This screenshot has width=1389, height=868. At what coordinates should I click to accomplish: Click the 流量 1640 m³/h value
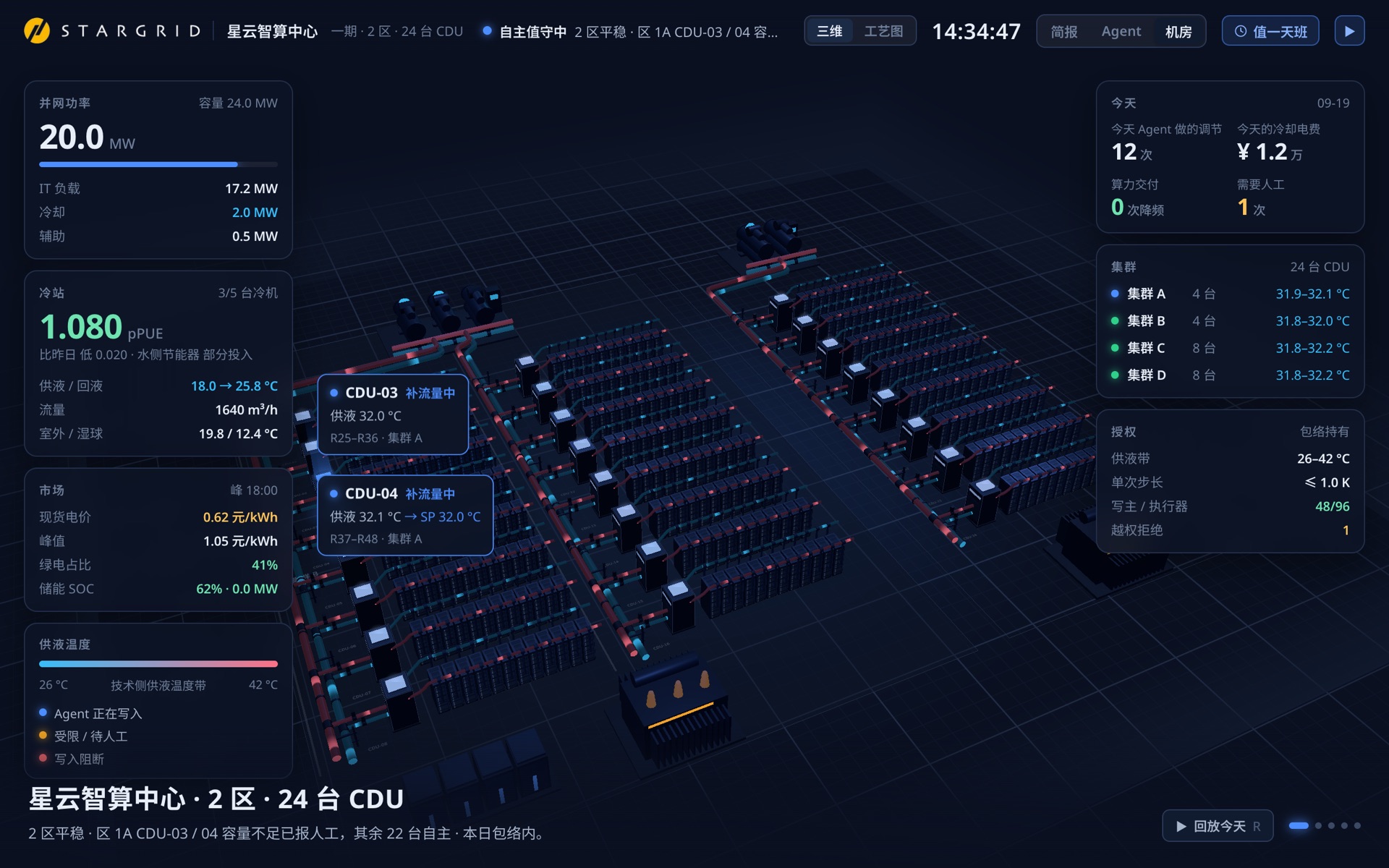click(x=246, y=409)
